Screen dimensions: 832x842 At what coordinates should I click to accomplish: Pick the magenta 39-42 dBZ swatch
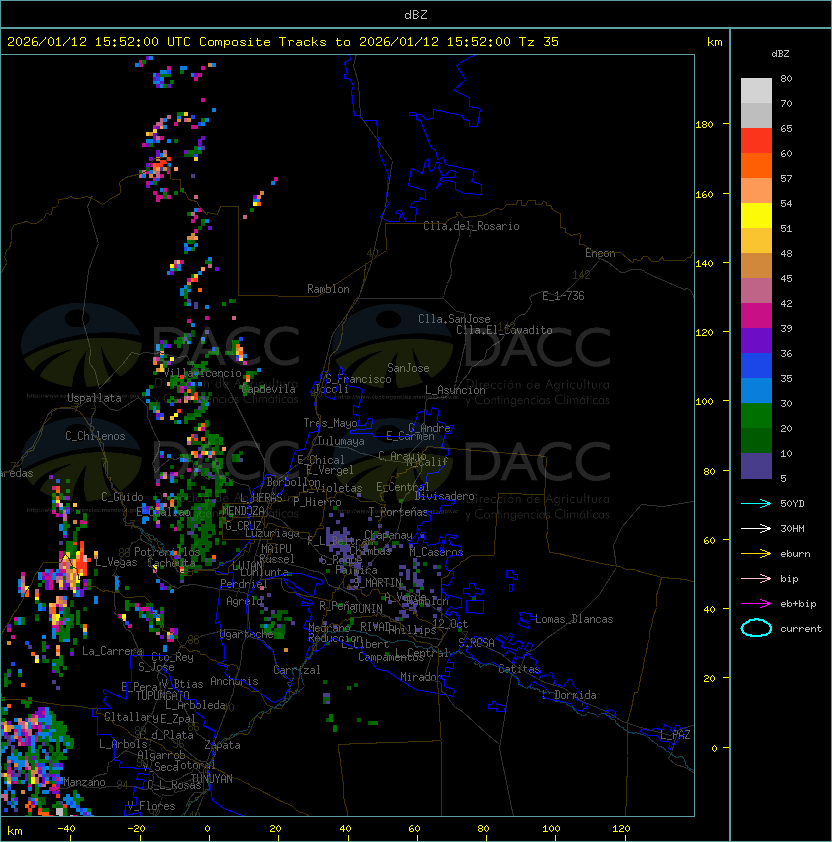coord(756,315)
